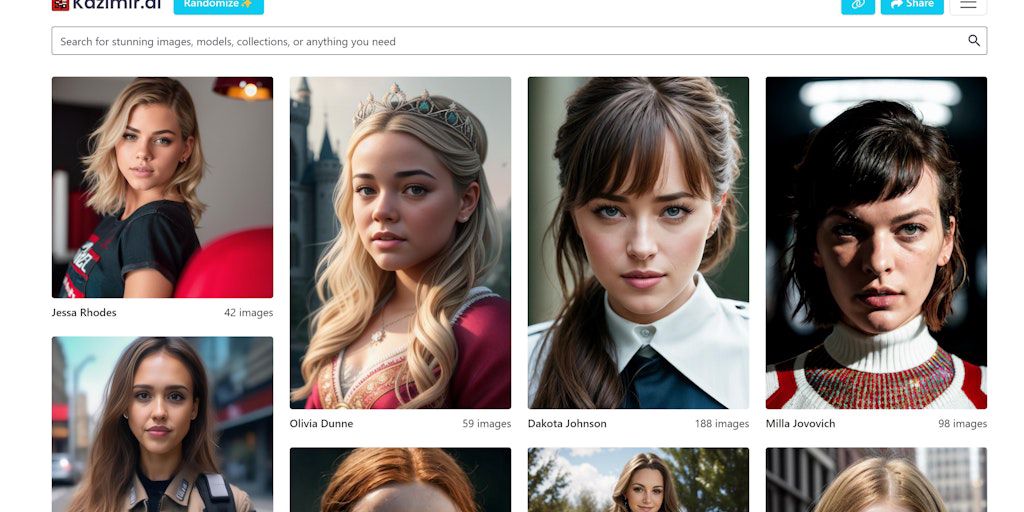
Task: Open the first thumbnail above '42 images'
Action: click(x=163, y=187)
